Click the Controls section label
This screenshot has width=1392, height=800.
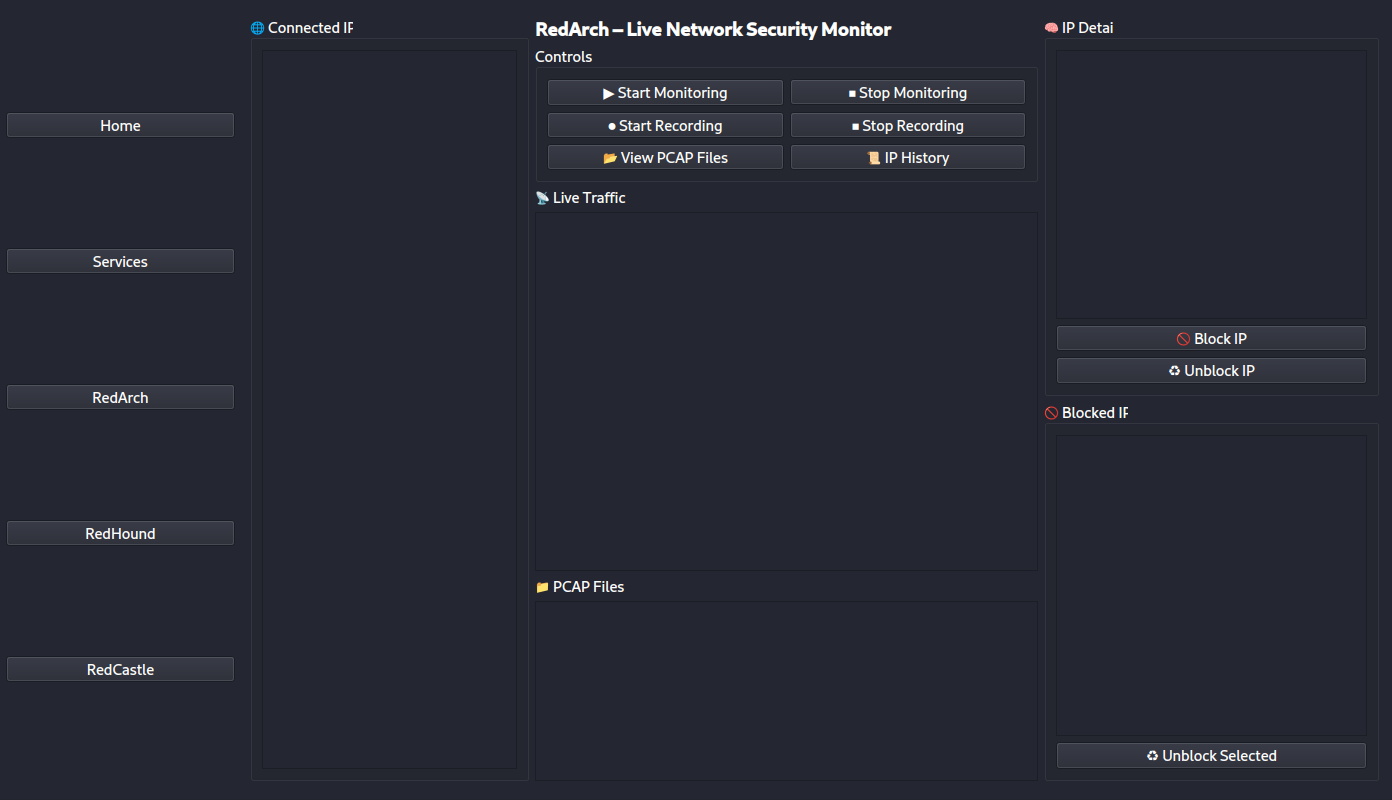point(563,57)
